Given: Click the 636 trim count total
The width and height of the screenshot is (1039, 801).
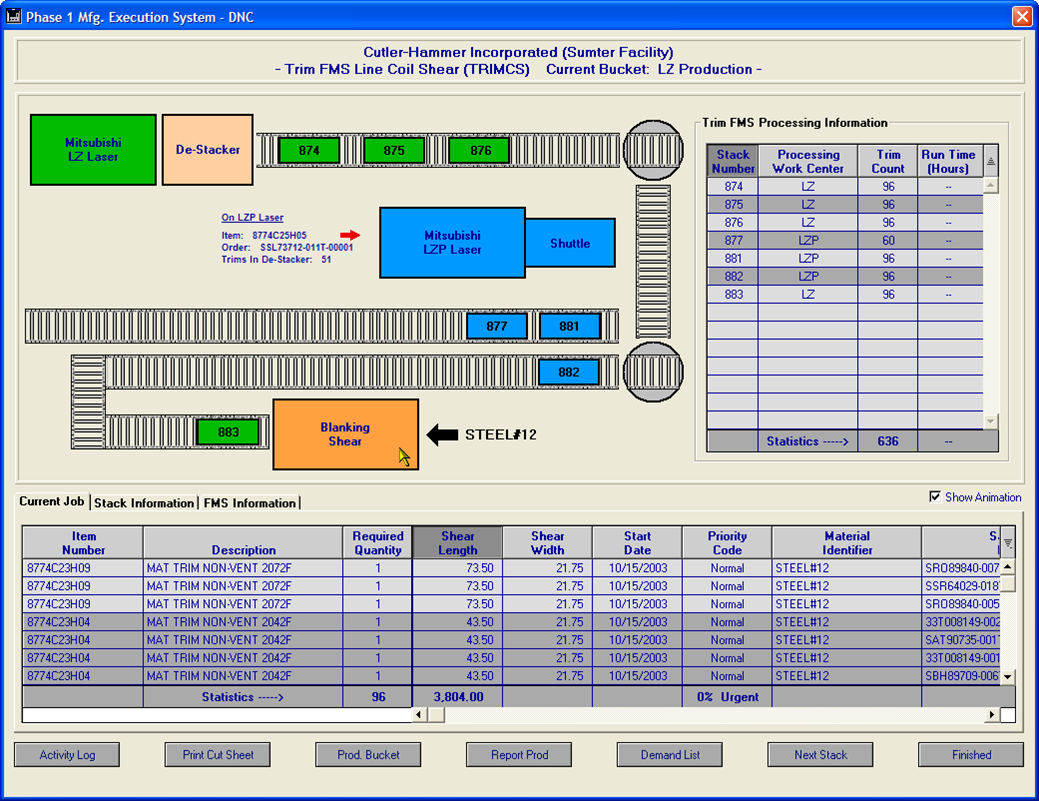Looking at the screenshot, I should pyautogui.click(x=888, y=441).
